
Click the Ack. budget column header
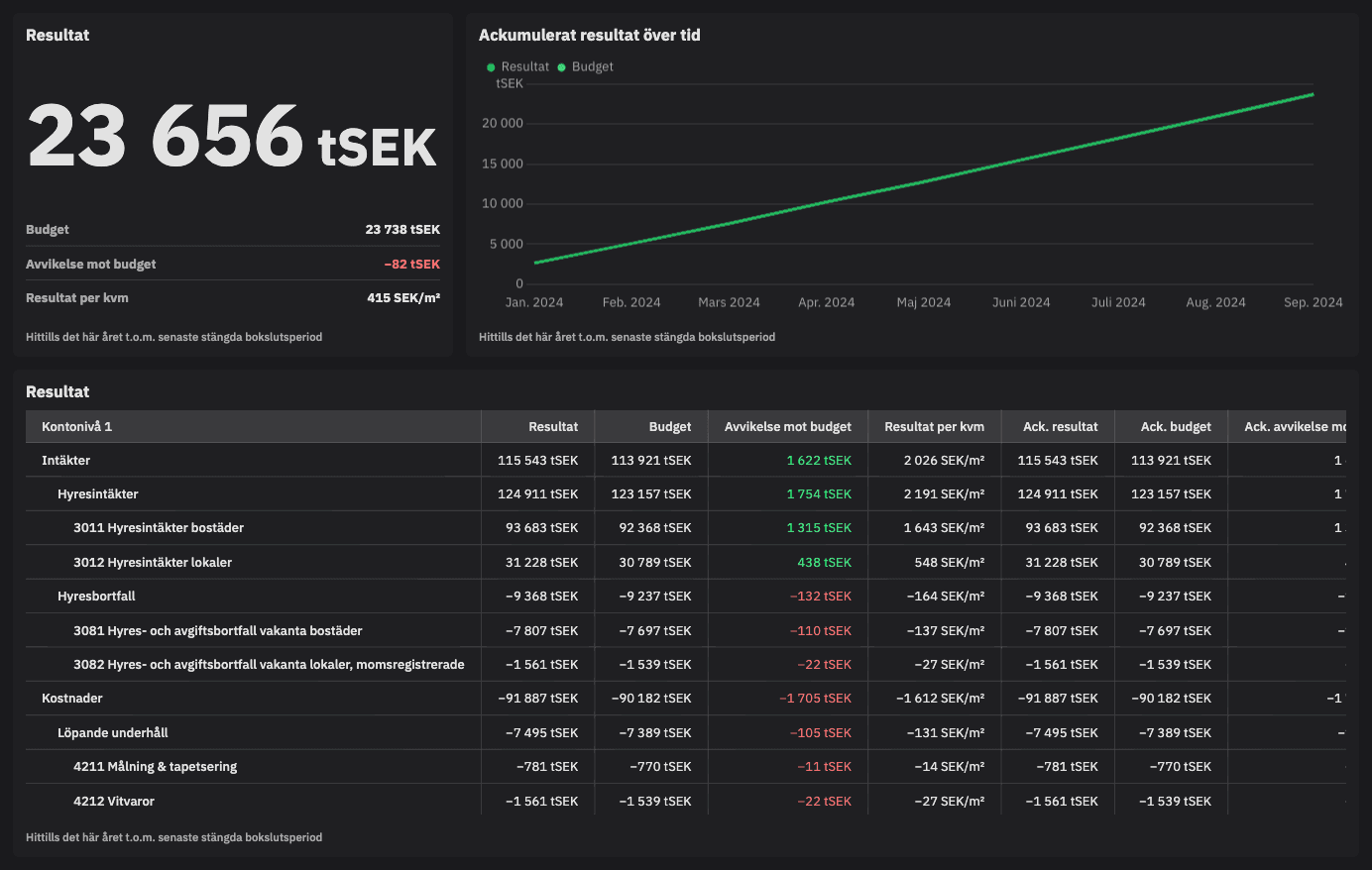pos(1175,426)
